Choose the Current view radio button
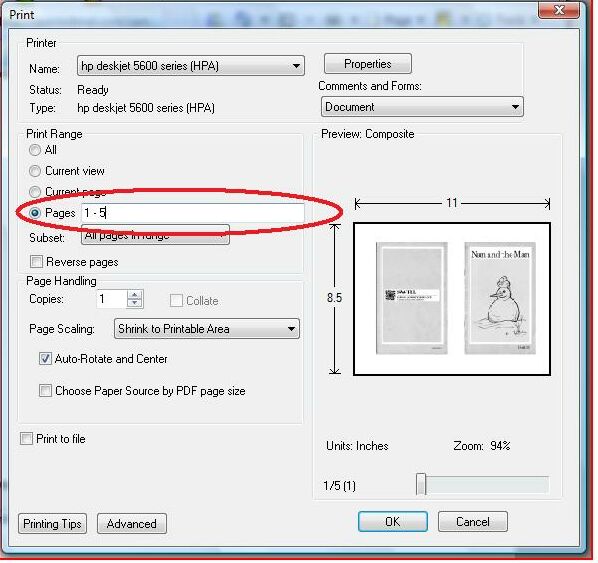 [x=35, y=171]
